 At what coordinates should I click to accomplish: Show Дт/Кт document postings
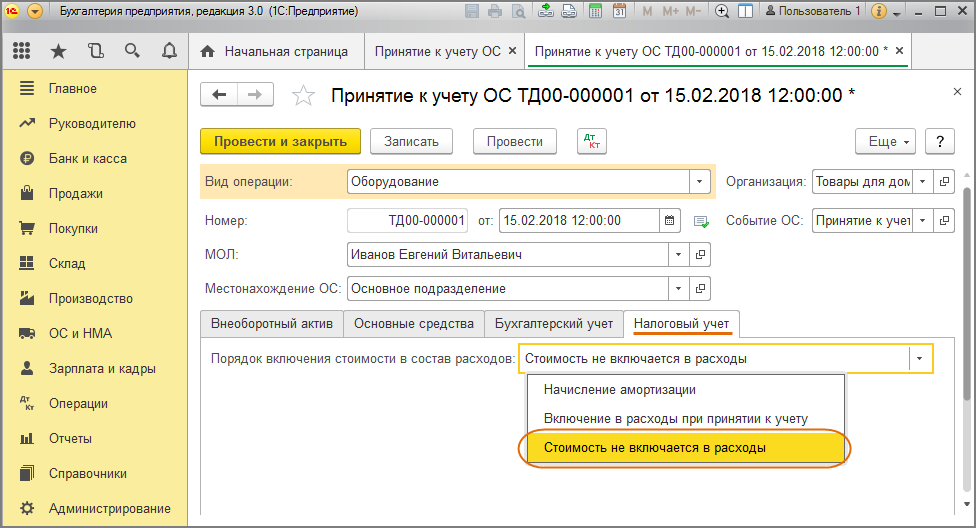[x=591, y=142]
